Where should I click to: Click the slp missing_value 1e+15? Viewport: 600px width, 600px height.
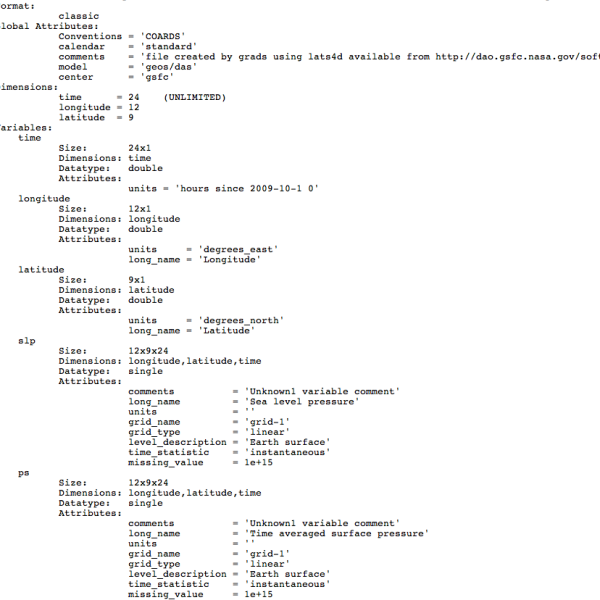(259, 463)
